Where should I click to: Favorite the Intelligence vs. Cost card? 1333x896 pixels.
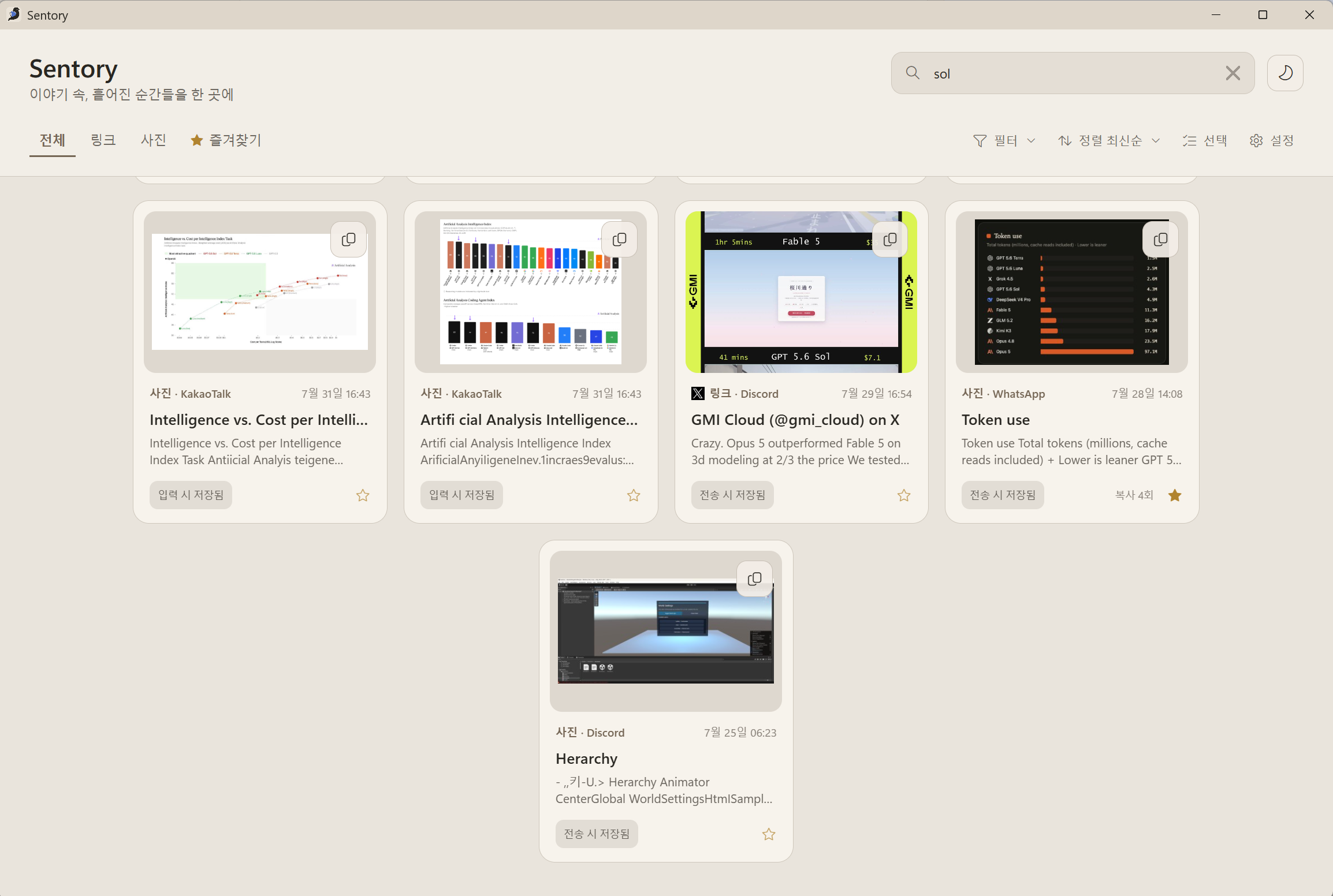363,495
